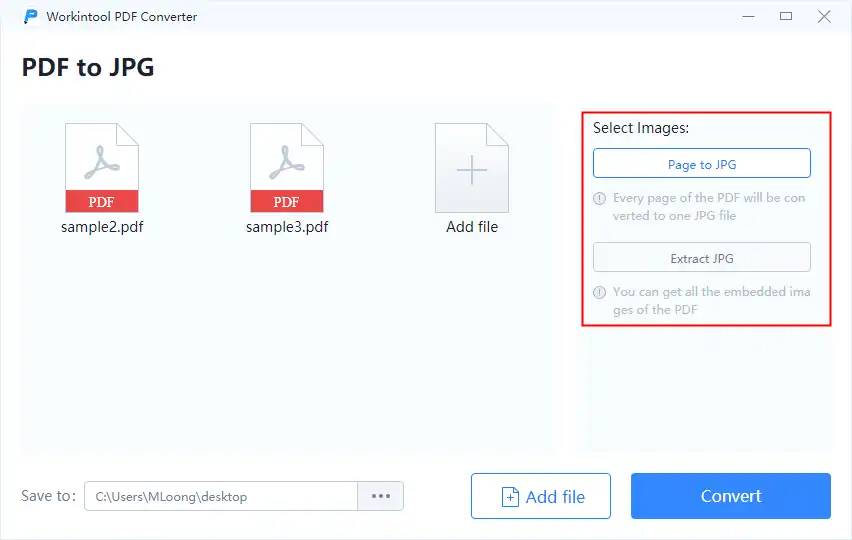Screen dimensions: 852x540
Task: Click the sample3.pdf file name
Action: (287, 227)
